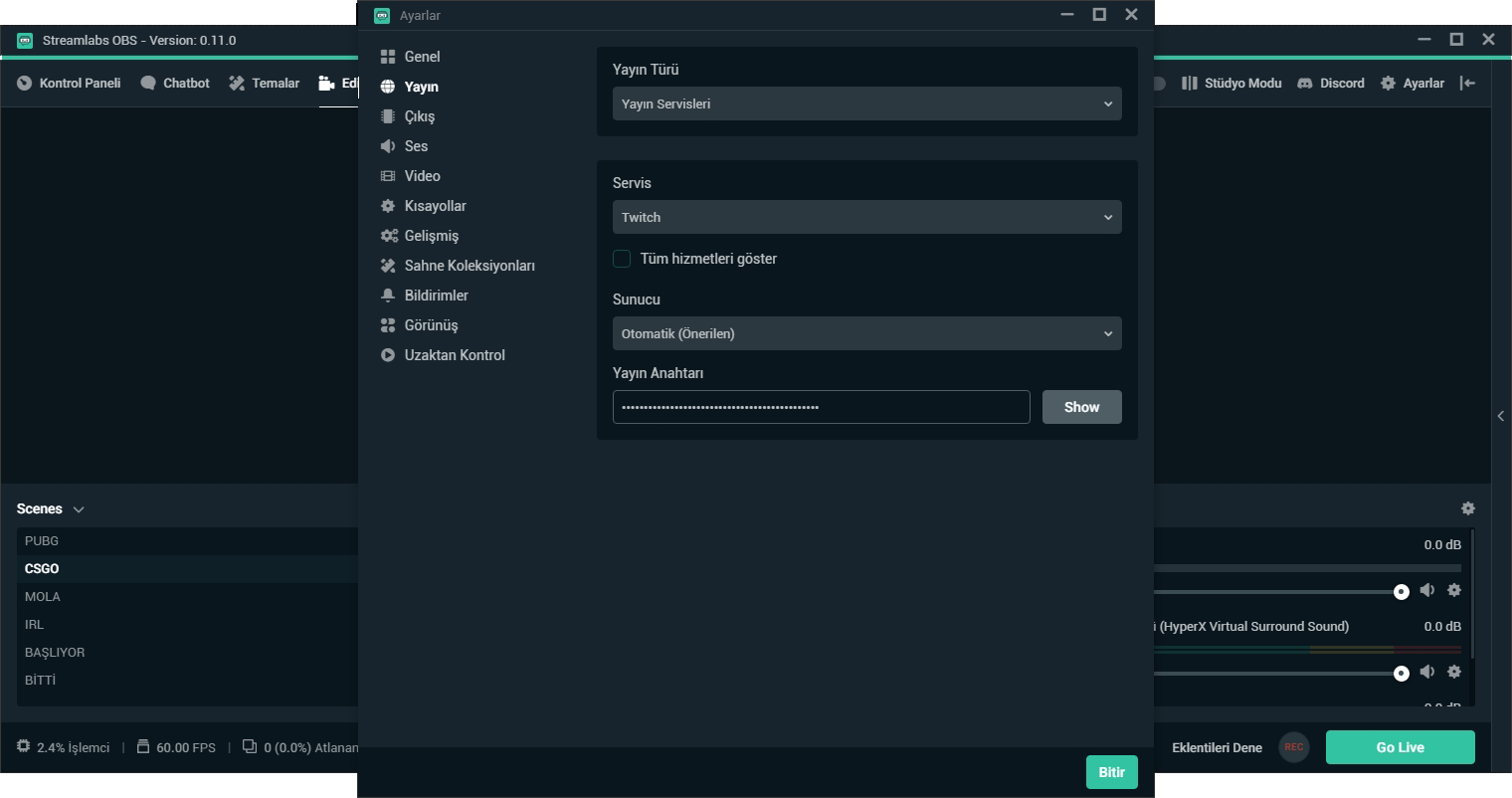Open the Görünüş settings category
Viewport: 1512px width, 798px height.
pos(419,325)
